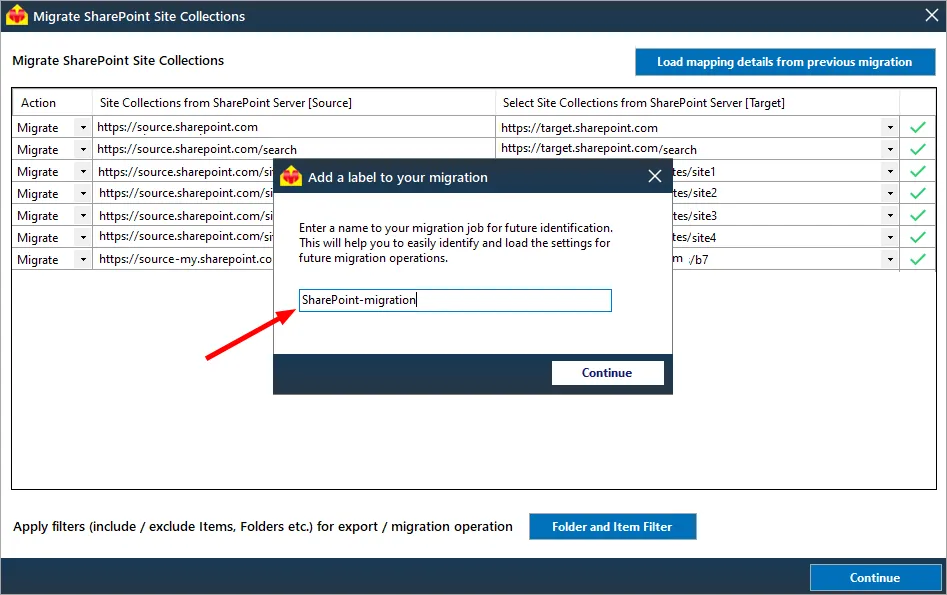Click 'Load mapping details from previous migration'

tap(785, 62)
